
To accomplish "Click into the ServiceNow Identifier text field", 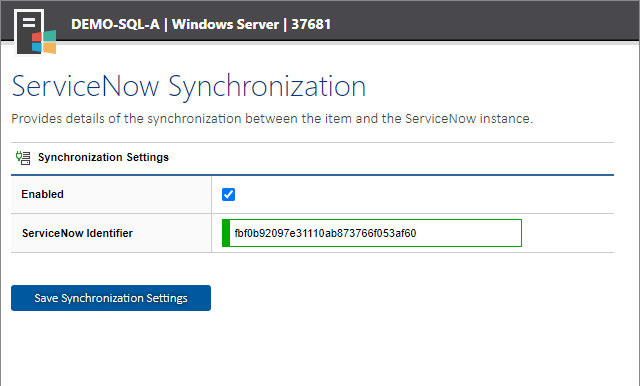I will [x=372, y=233].
